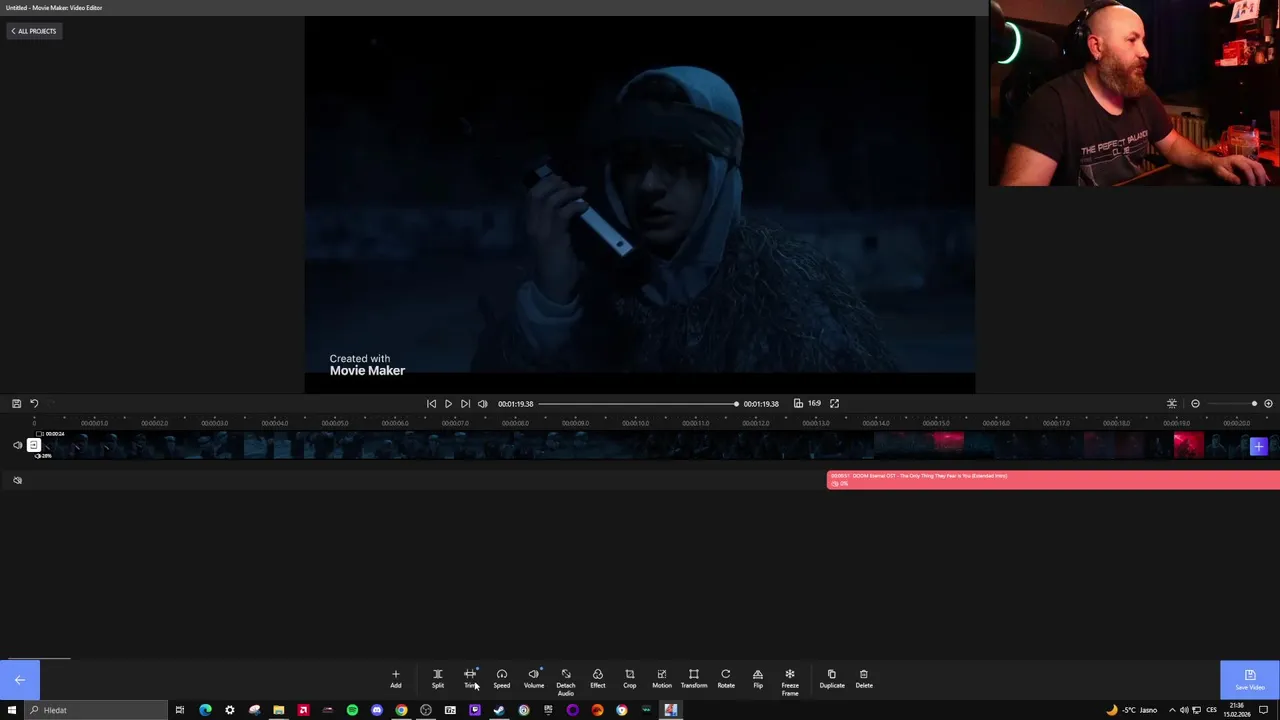This screenshot has width=1280, height=720.
Task: Open Spotify from the taskbar
Action: tap(352, 710)
